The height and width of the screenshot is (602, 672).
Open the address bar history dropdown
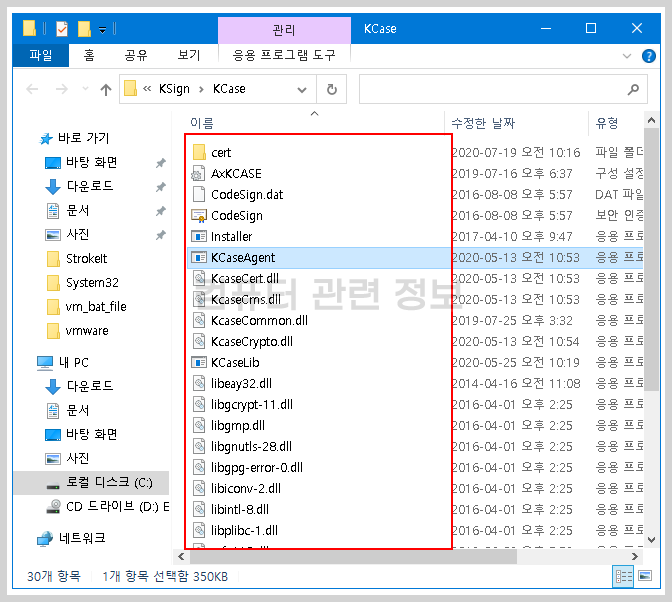(302, 90)
